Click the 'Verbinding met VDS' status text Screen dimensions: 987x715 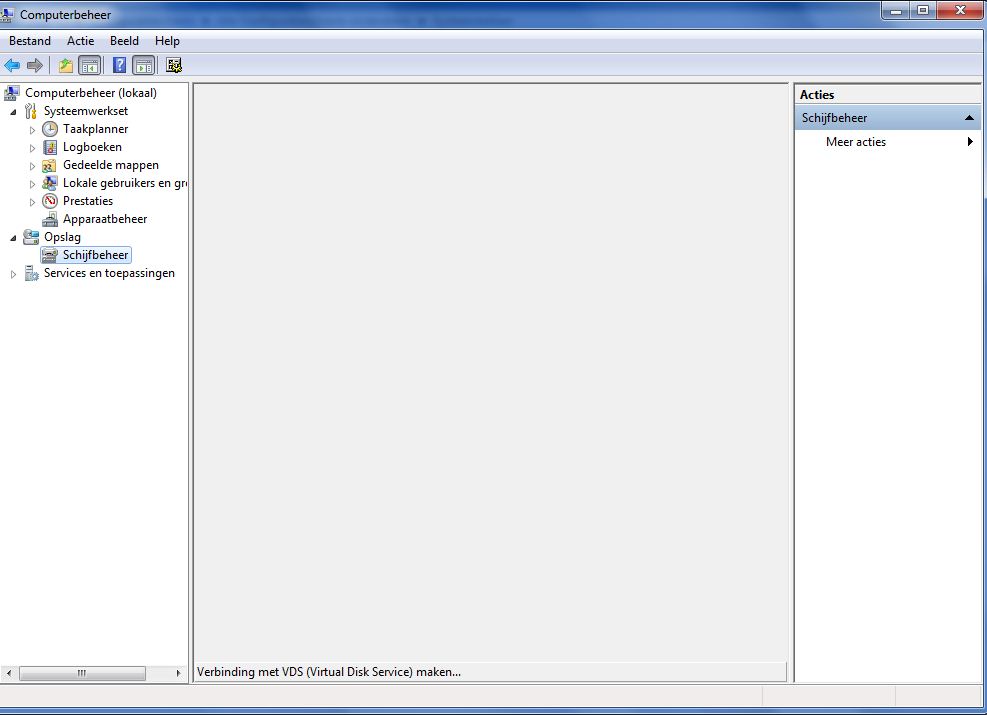[329, 672]
